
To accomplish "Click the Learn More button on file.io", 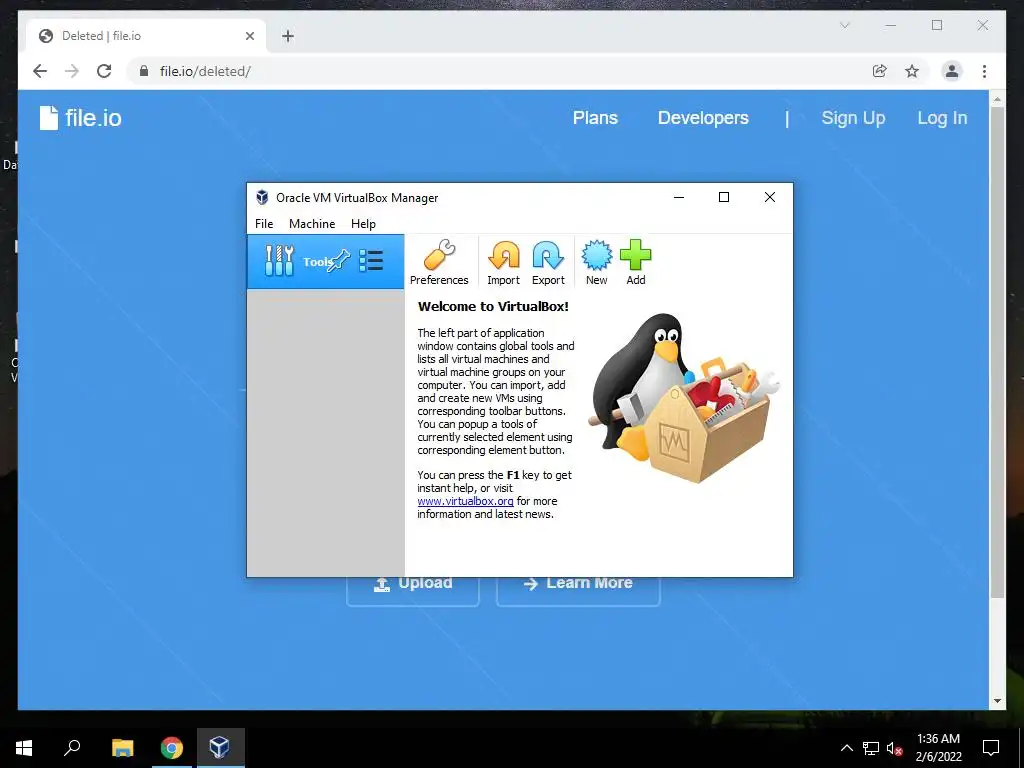I will (x=578, y=591).
